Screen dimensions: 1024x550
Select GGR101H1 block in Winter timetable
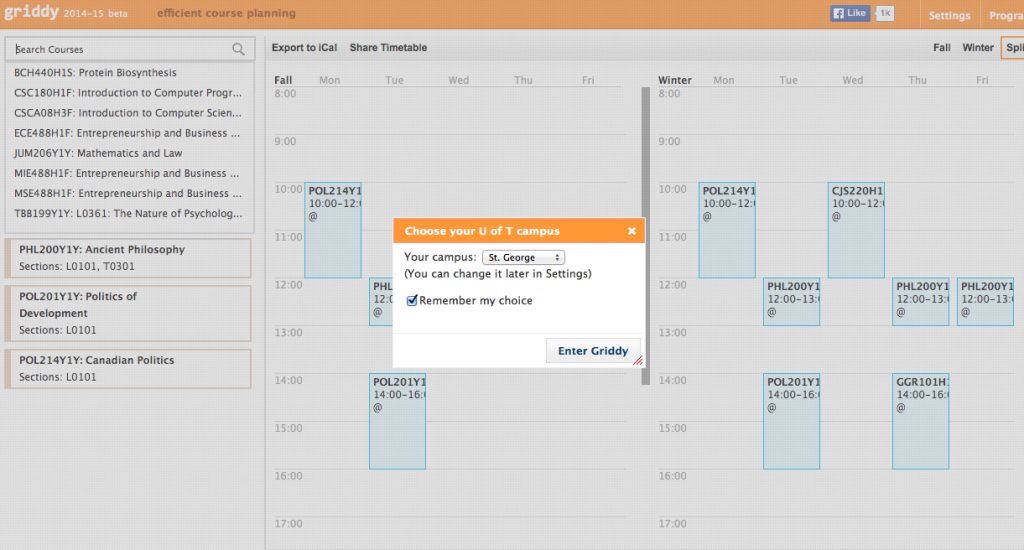coord(920,420)
